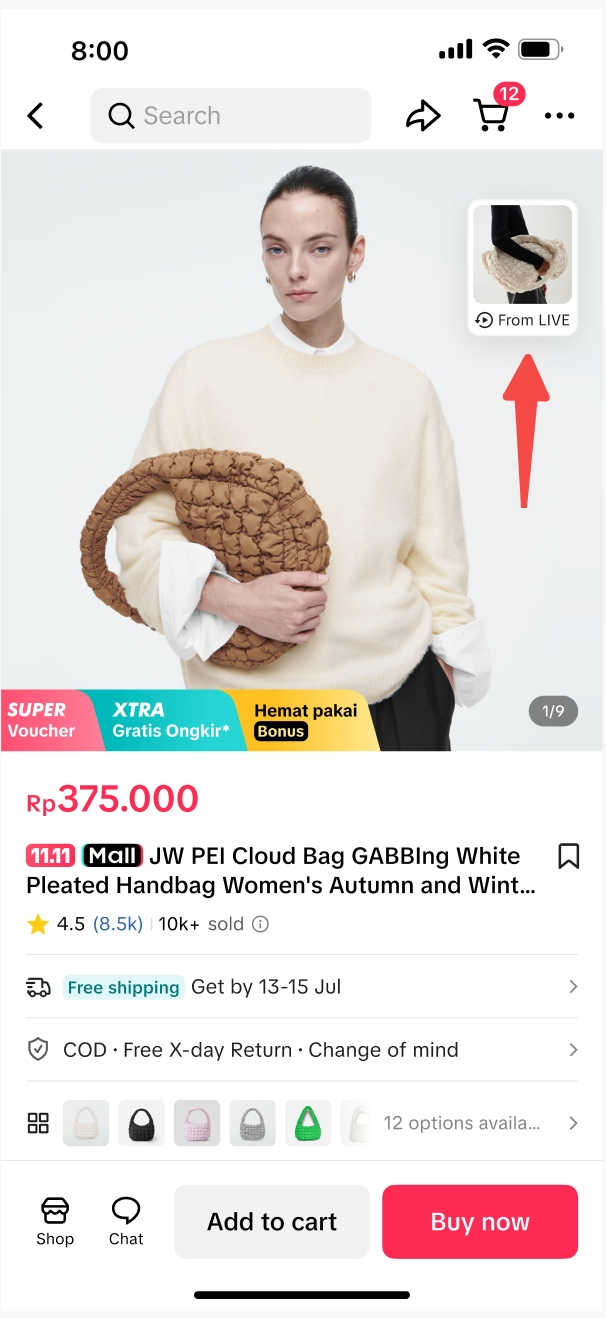Open the Shop storefront icon
This screenshot has height=1318, width=606.
pos(55,1221)
